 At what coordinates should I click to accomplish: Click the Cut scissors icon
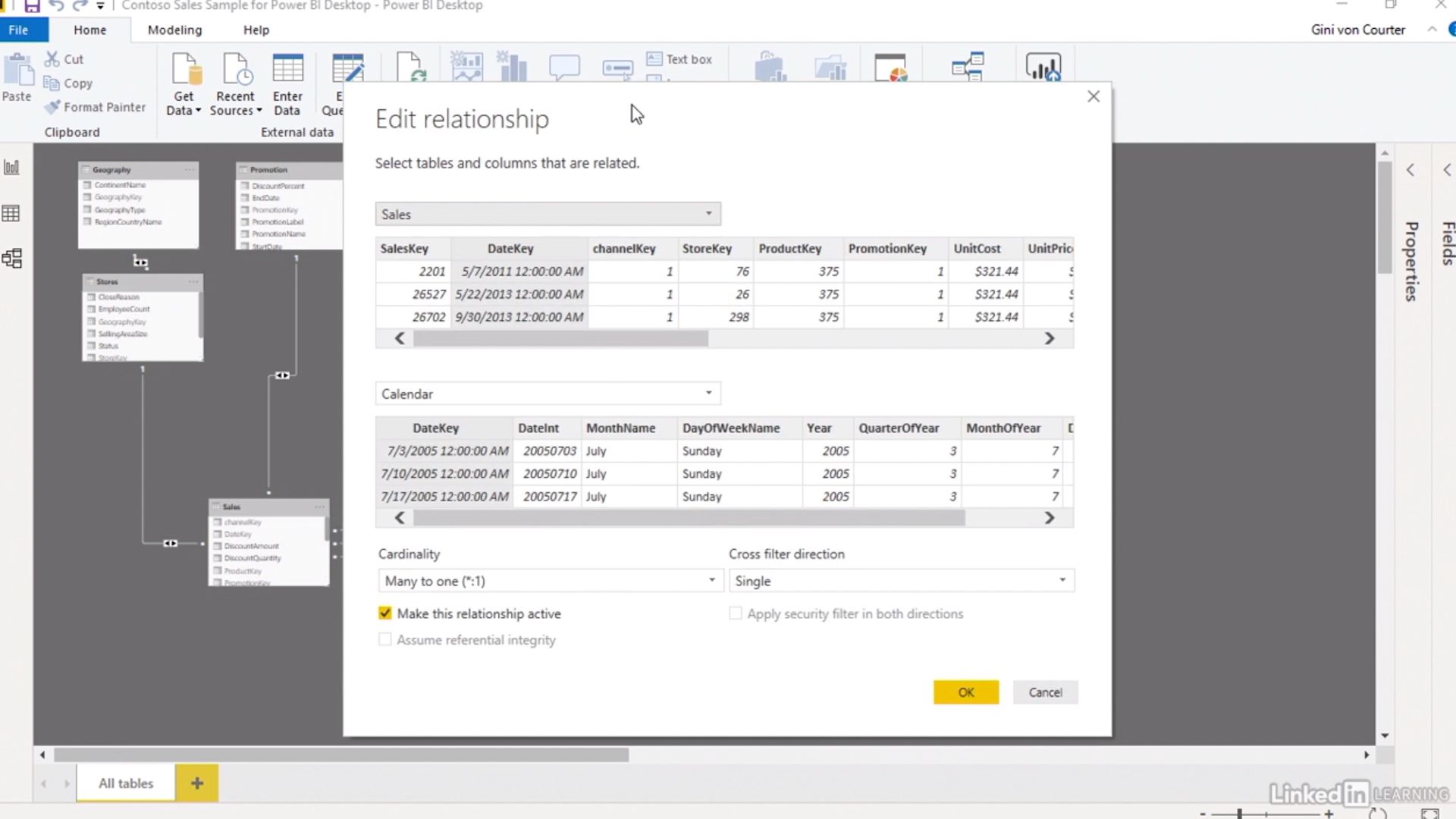[52, 58]
